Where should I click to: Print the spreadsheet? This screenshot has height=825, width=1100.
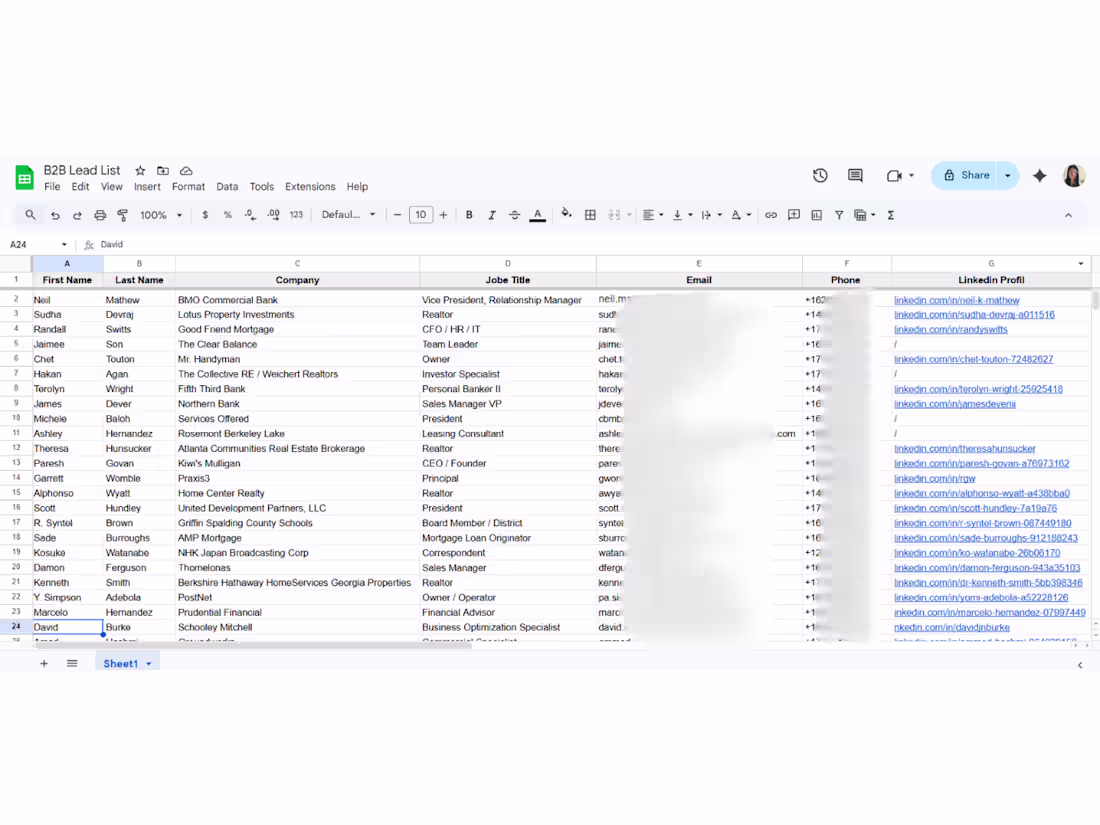(100, 215)
